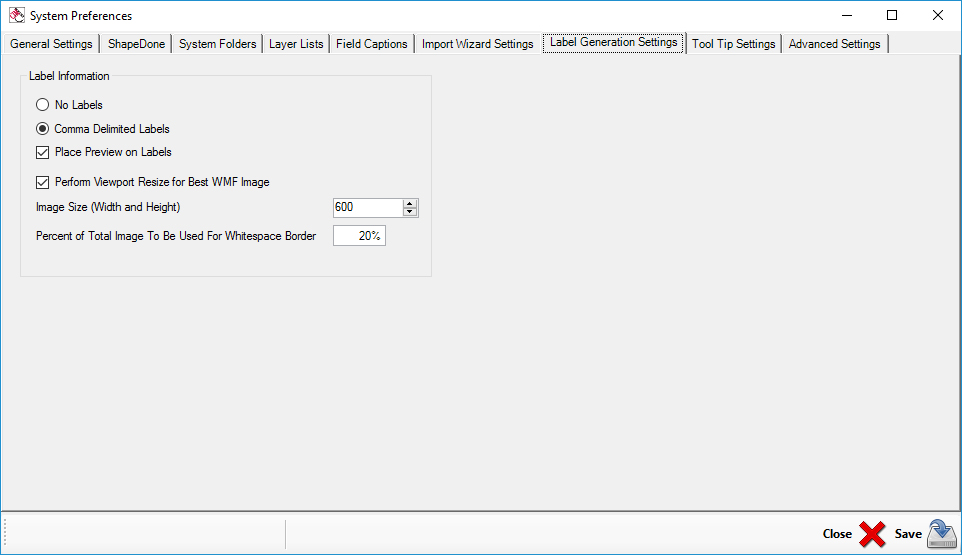Click the Save text label
The image size is (962, 555).
pos(908,534)
